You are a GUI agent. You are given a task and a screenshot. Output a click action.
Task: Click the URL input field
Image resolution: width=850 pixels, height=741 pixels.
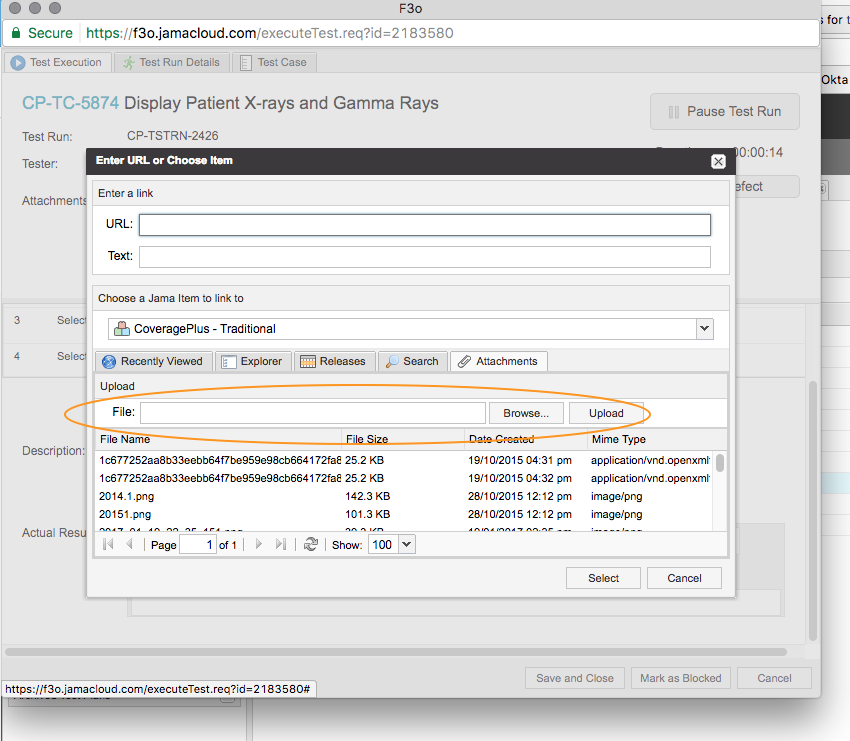pyautogui.click(x=424, y=225)
